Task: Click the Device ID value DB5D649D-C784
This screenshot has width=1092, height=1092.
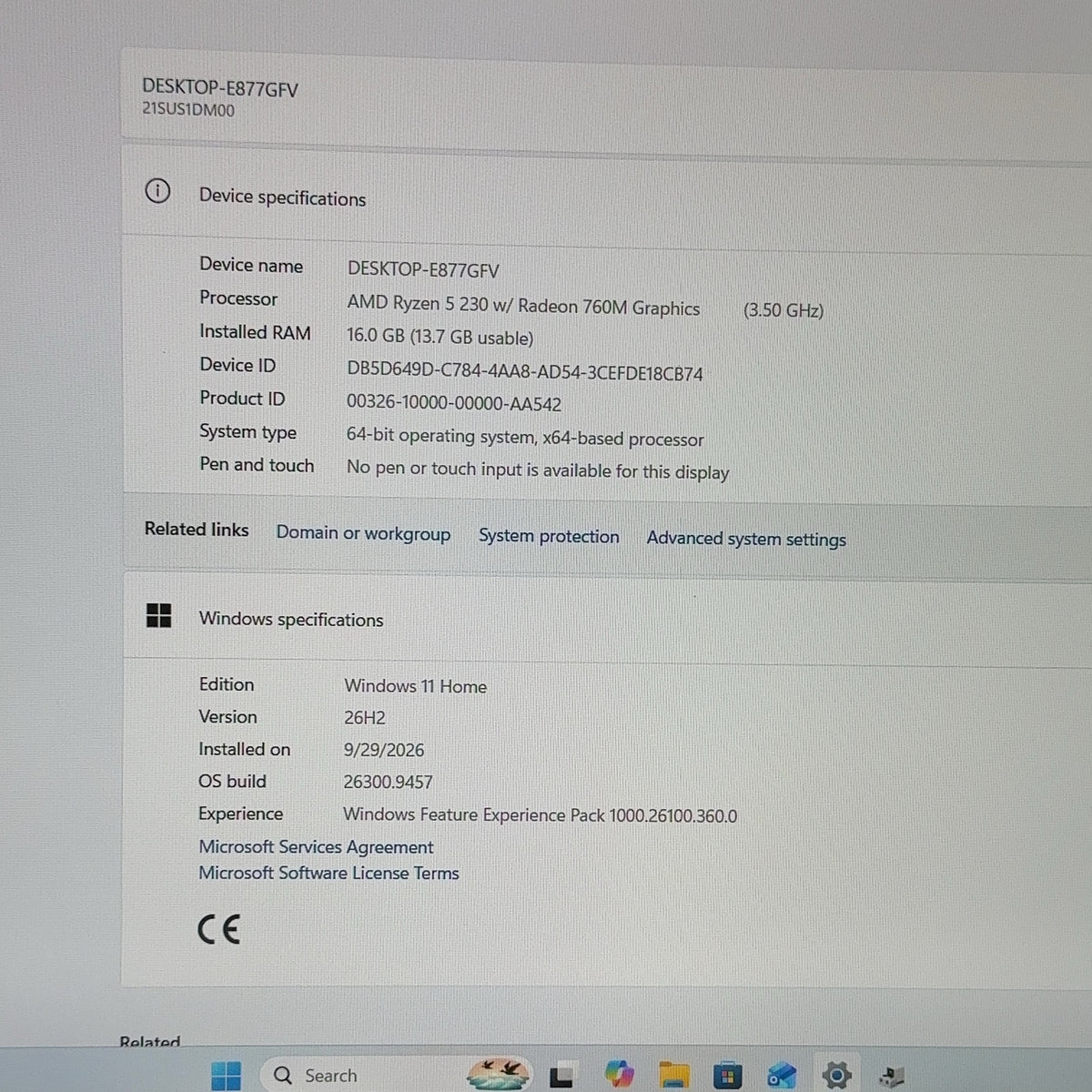Action: [524, 372]
